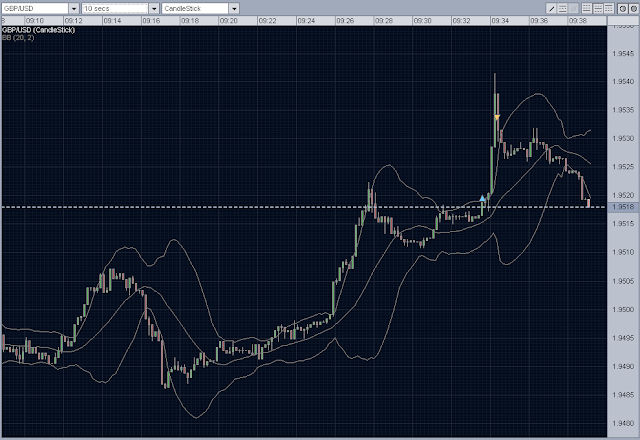640x440 pixels.
Task: Click the GBP/USD symbol field
Action: [x=35, y=8]
